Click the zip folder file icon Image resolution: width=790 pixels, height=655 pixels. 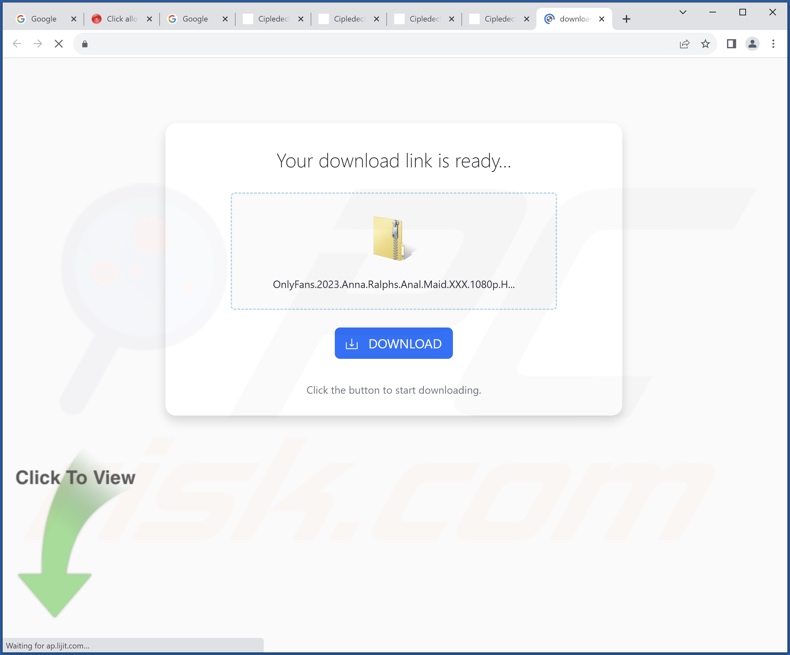[x=393, y=238]
